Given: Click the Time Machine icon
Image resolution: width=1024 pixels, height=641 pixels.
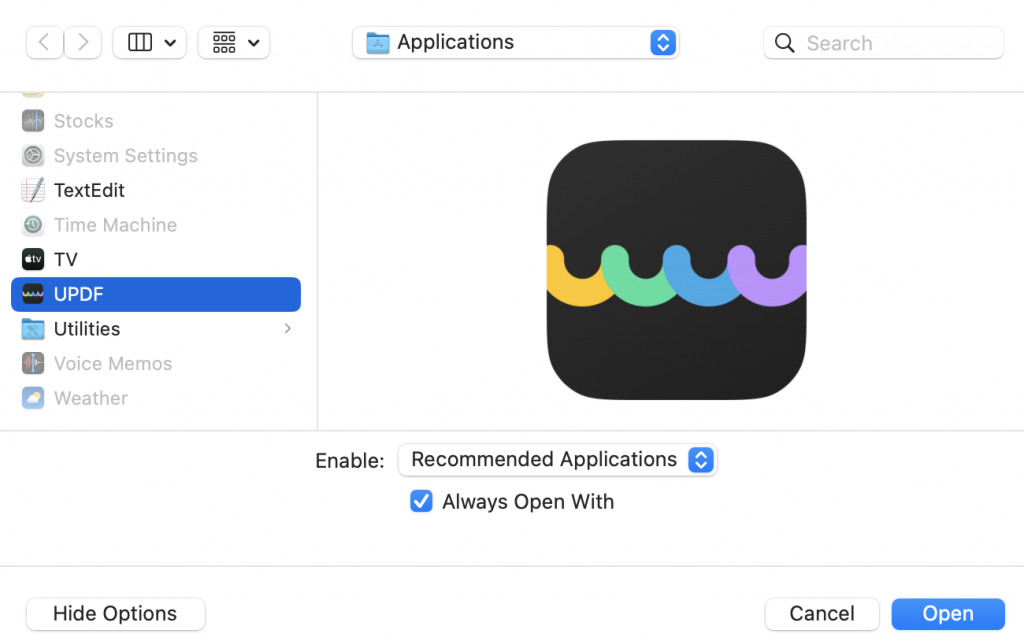Looking at the screenshot, I should 33,225.
